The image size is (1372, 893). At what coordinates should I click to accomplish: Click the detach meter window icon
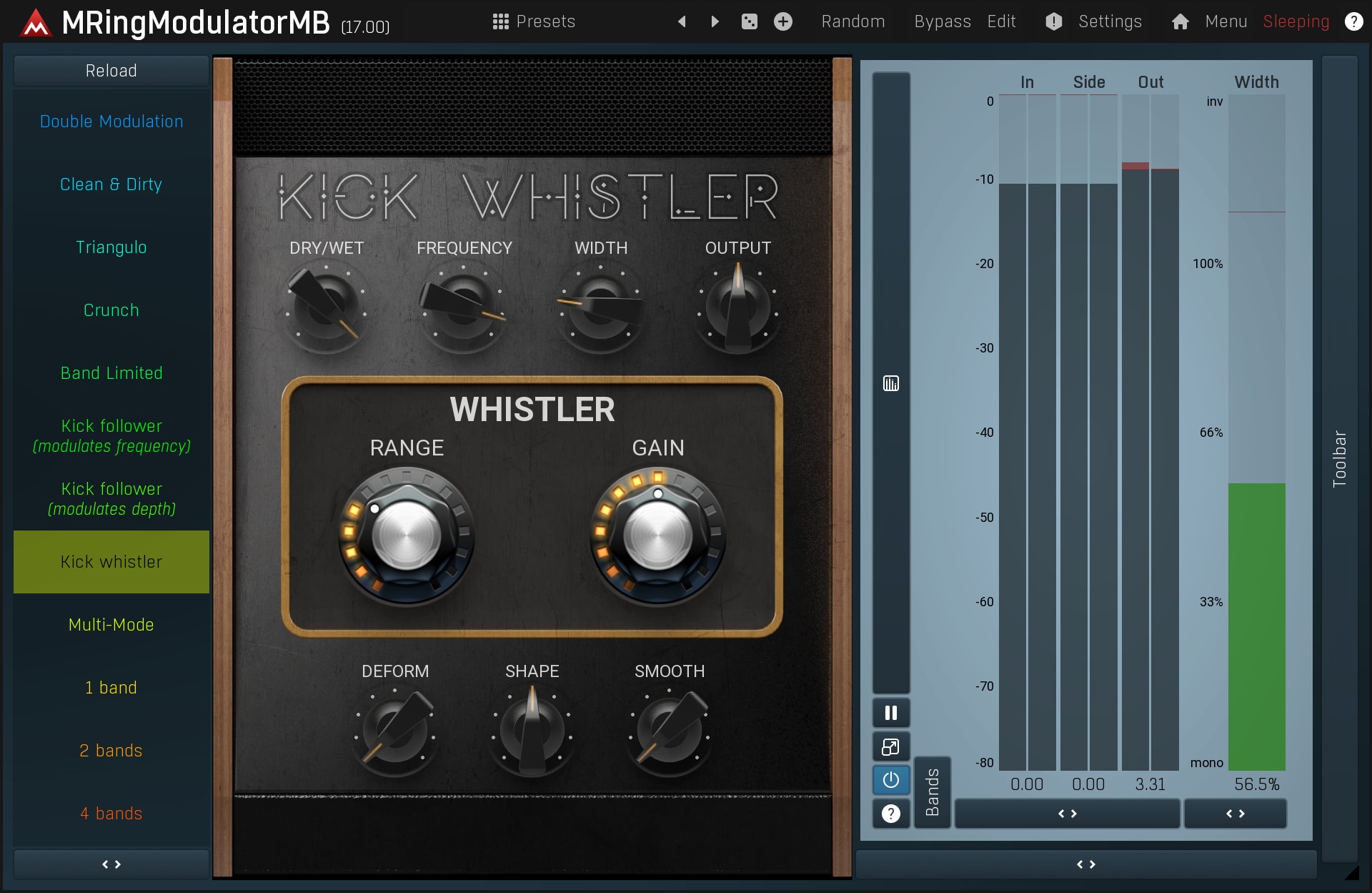890,747
